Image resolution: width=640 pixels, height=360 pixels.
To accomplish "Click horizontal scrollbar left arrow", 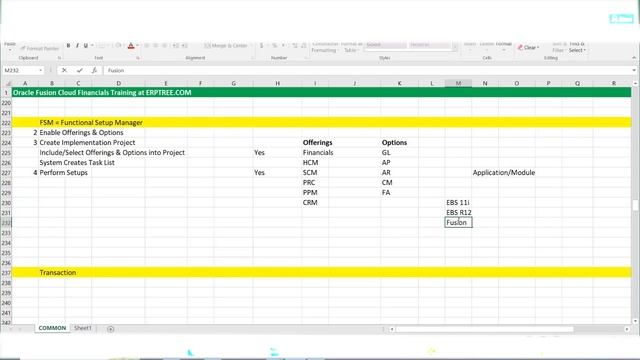I will (392, 329).
